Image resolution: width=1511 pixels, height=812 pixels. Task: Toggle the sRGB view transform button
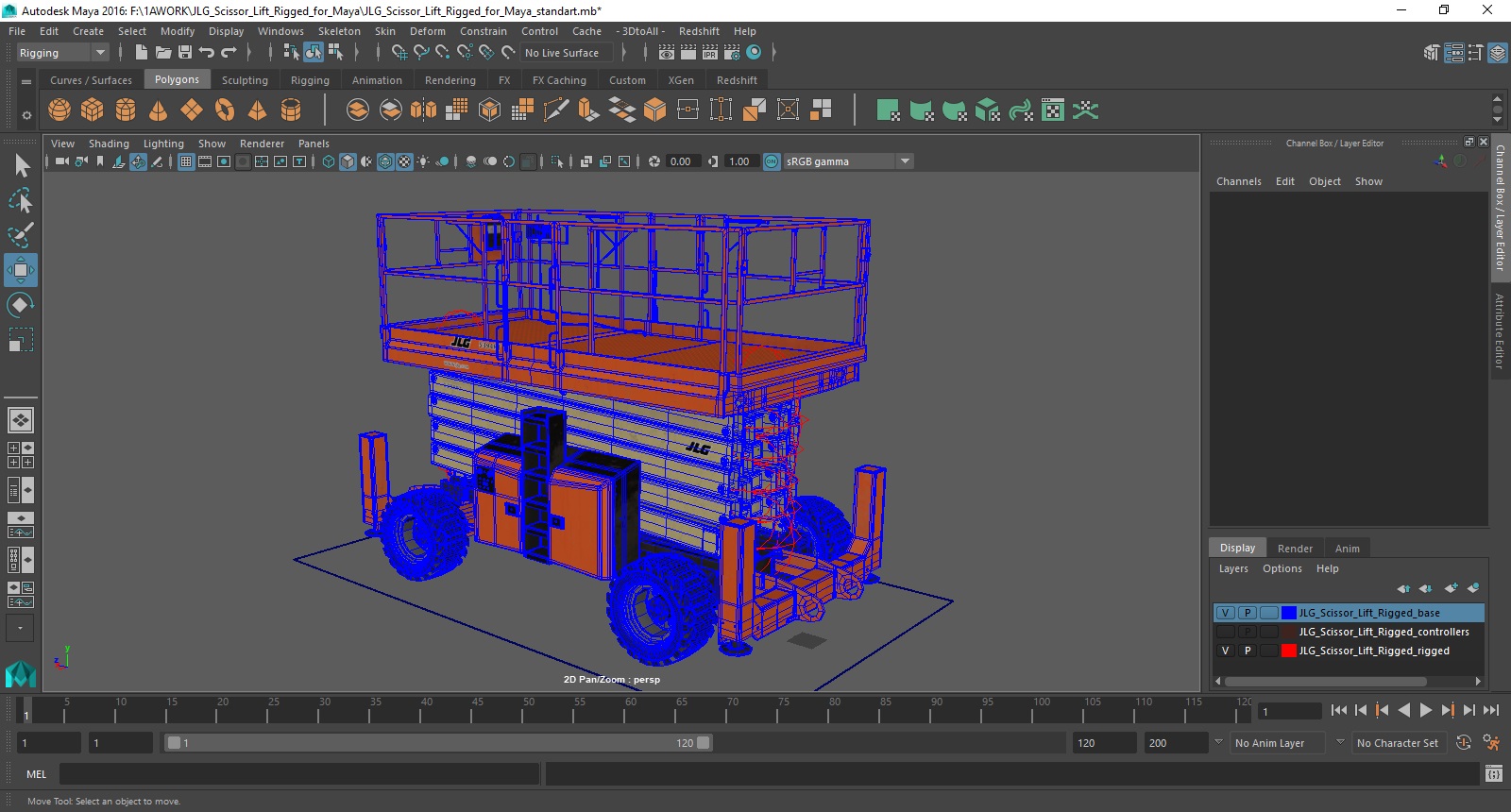[x=772, y=161]
